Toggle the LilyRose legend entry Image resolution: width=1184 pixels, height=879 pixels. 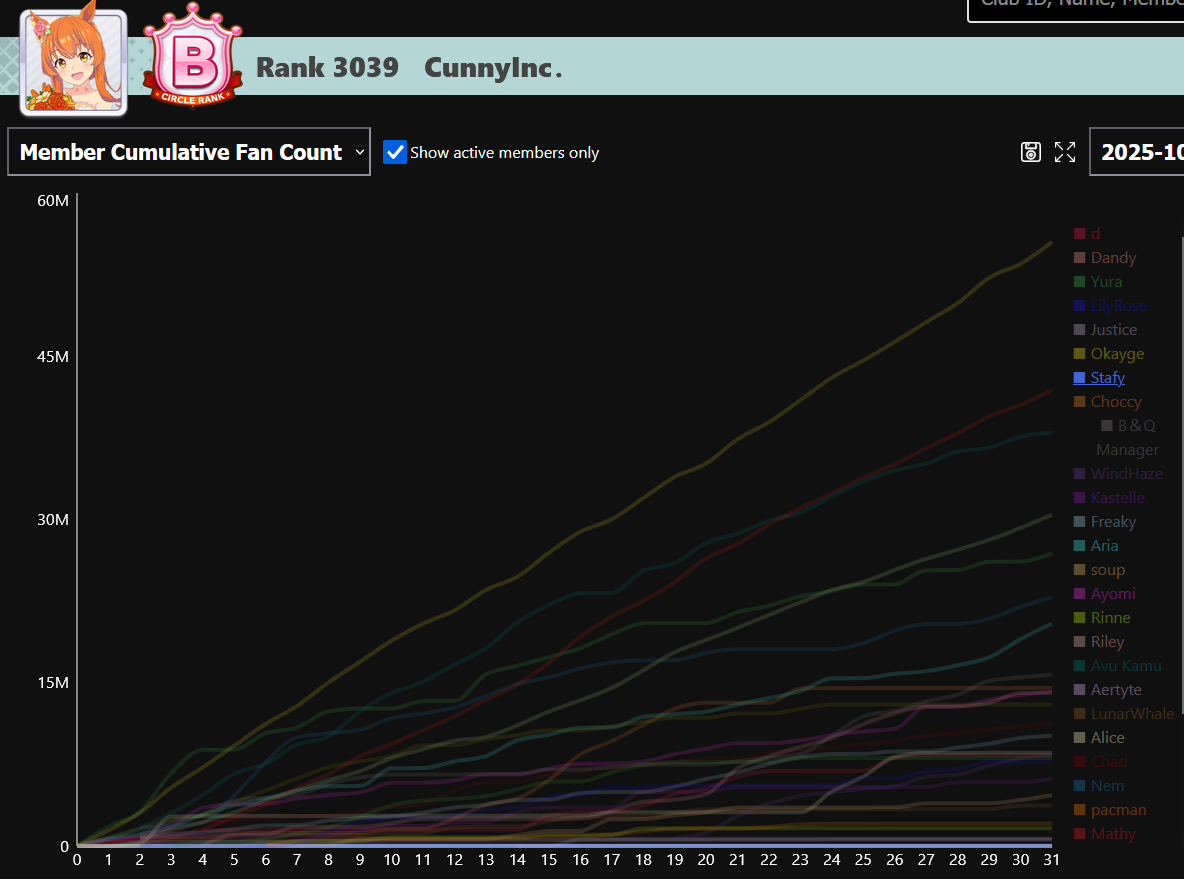[1110, 306]
